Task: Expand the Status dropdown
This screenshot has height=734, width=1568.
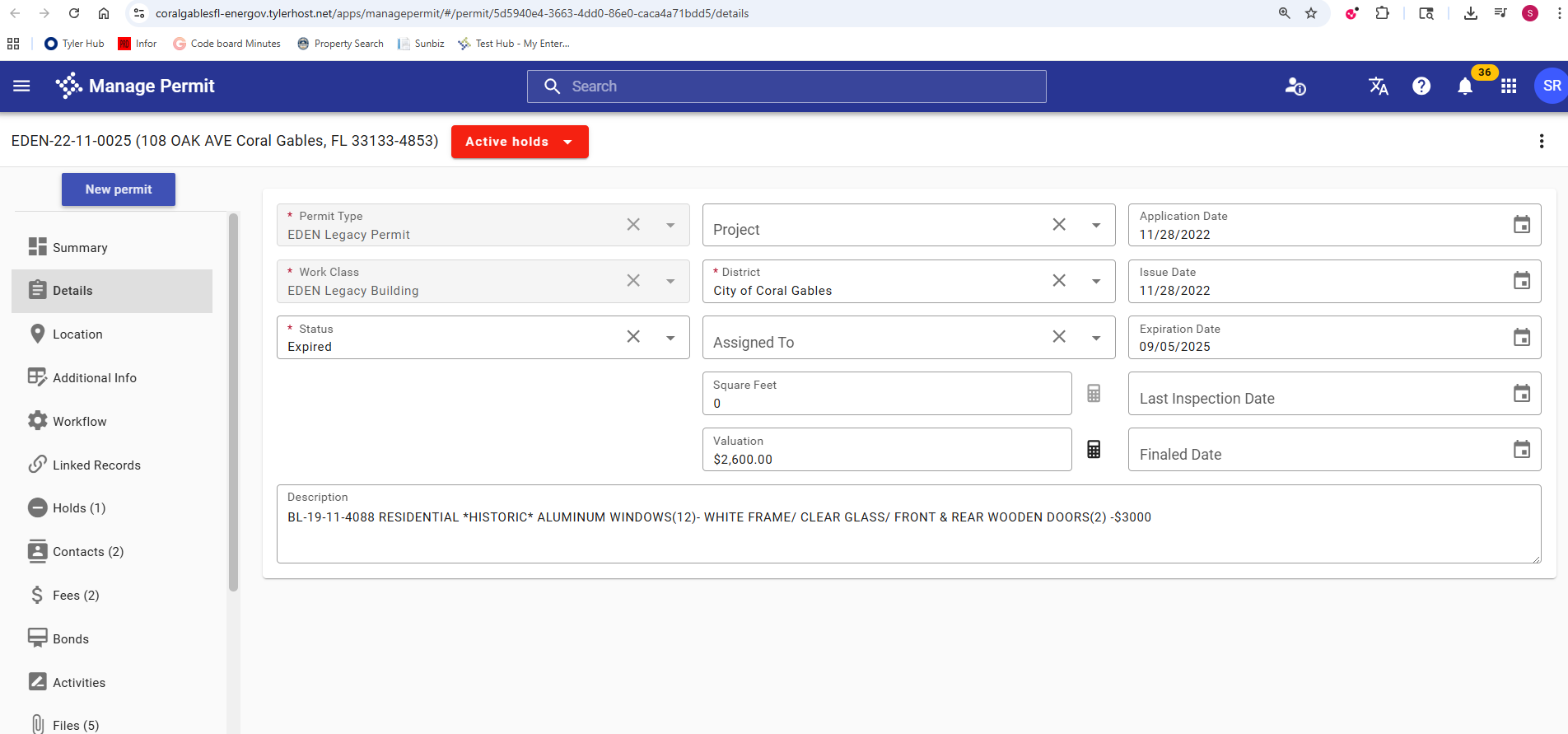Action: pyautogui.click(x=670, y=338)
